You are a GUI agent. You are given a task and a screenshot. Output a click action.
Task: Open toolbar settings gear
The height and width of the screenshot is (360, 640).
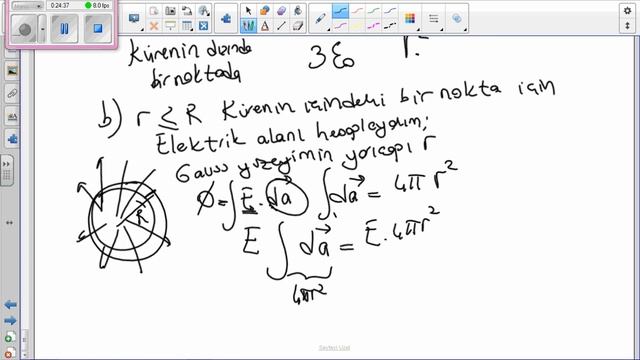(627, 11)
